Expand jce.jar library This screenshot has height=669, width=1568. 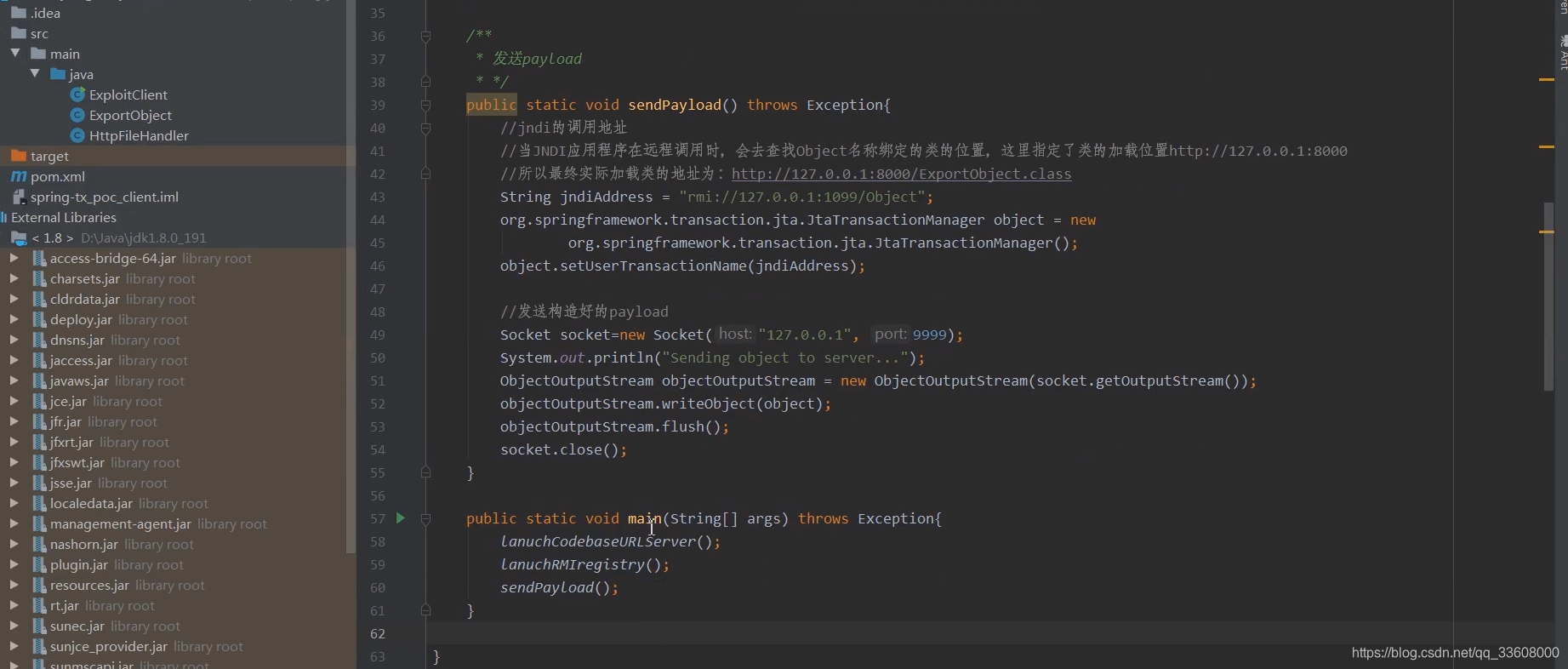(14, 400)
